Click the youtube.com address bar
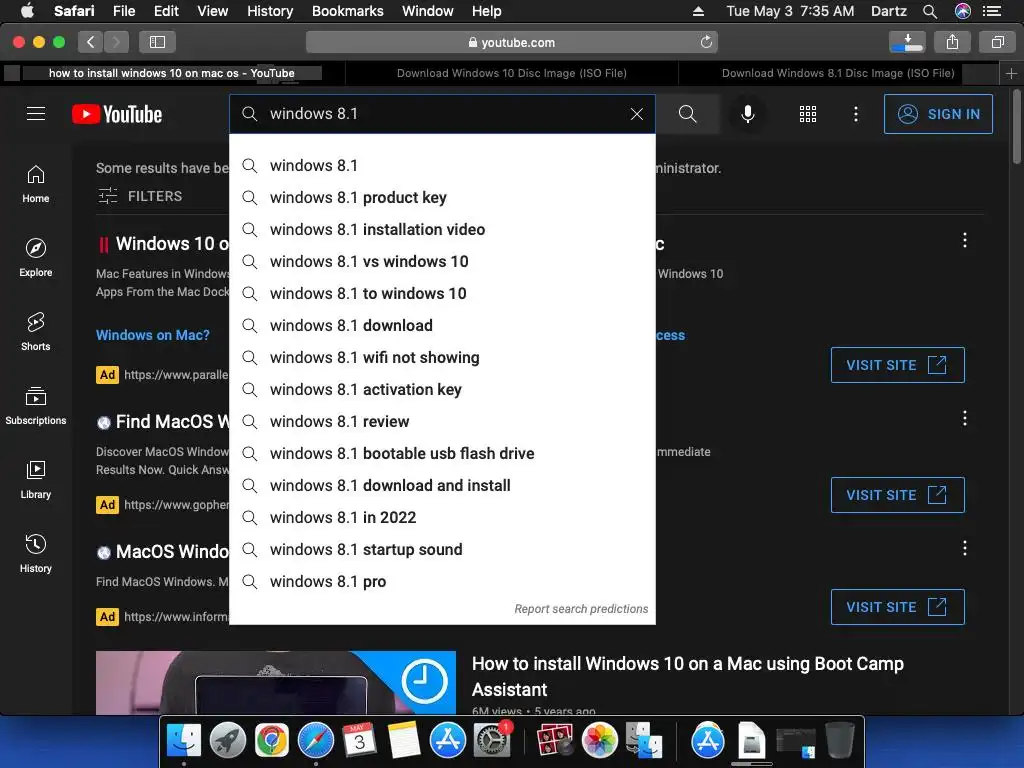 (x=512, y=42)
